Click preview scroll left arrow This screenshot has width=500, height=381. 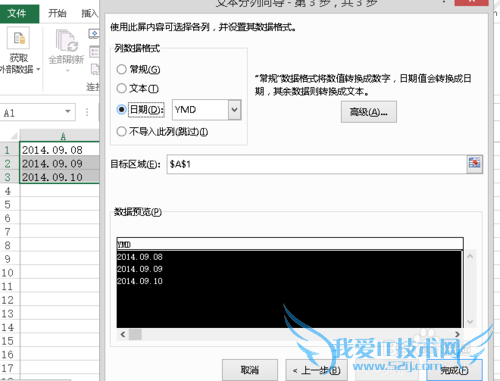[123, 334]
